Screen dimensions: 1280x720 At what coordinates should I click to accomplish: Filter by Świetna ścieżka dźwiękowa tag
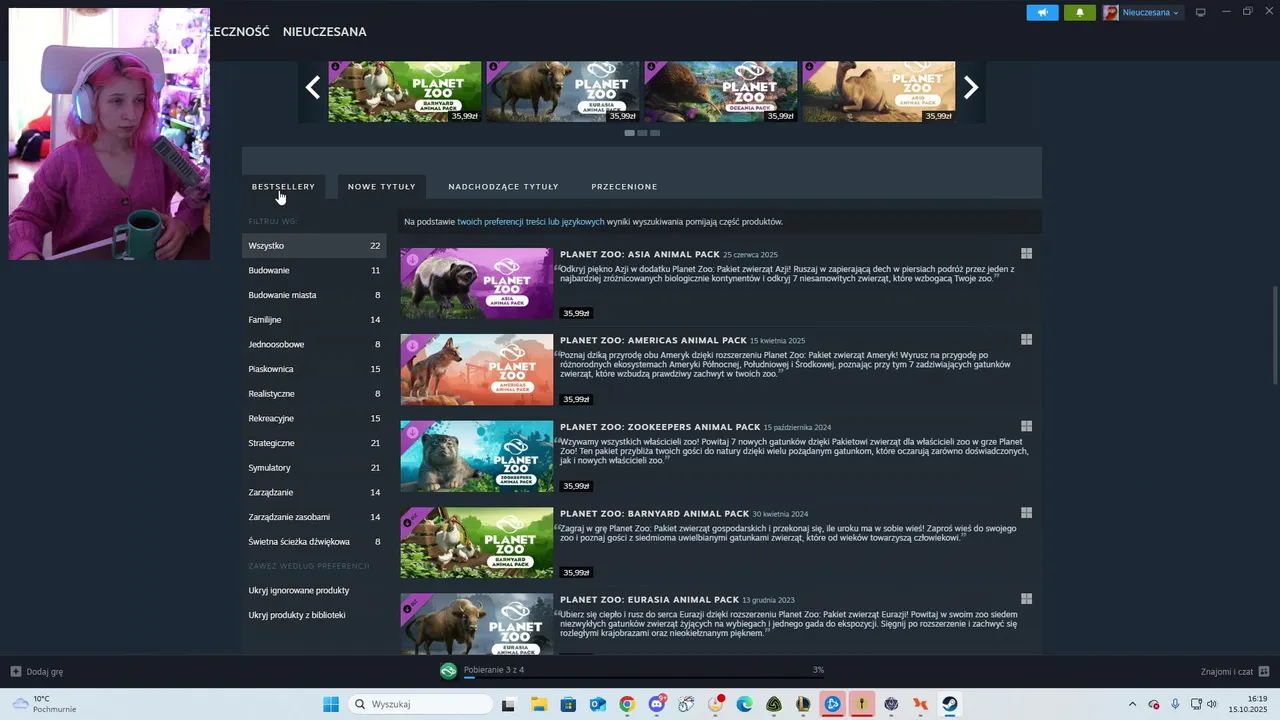pyautogui.click(x=314, y=542)
